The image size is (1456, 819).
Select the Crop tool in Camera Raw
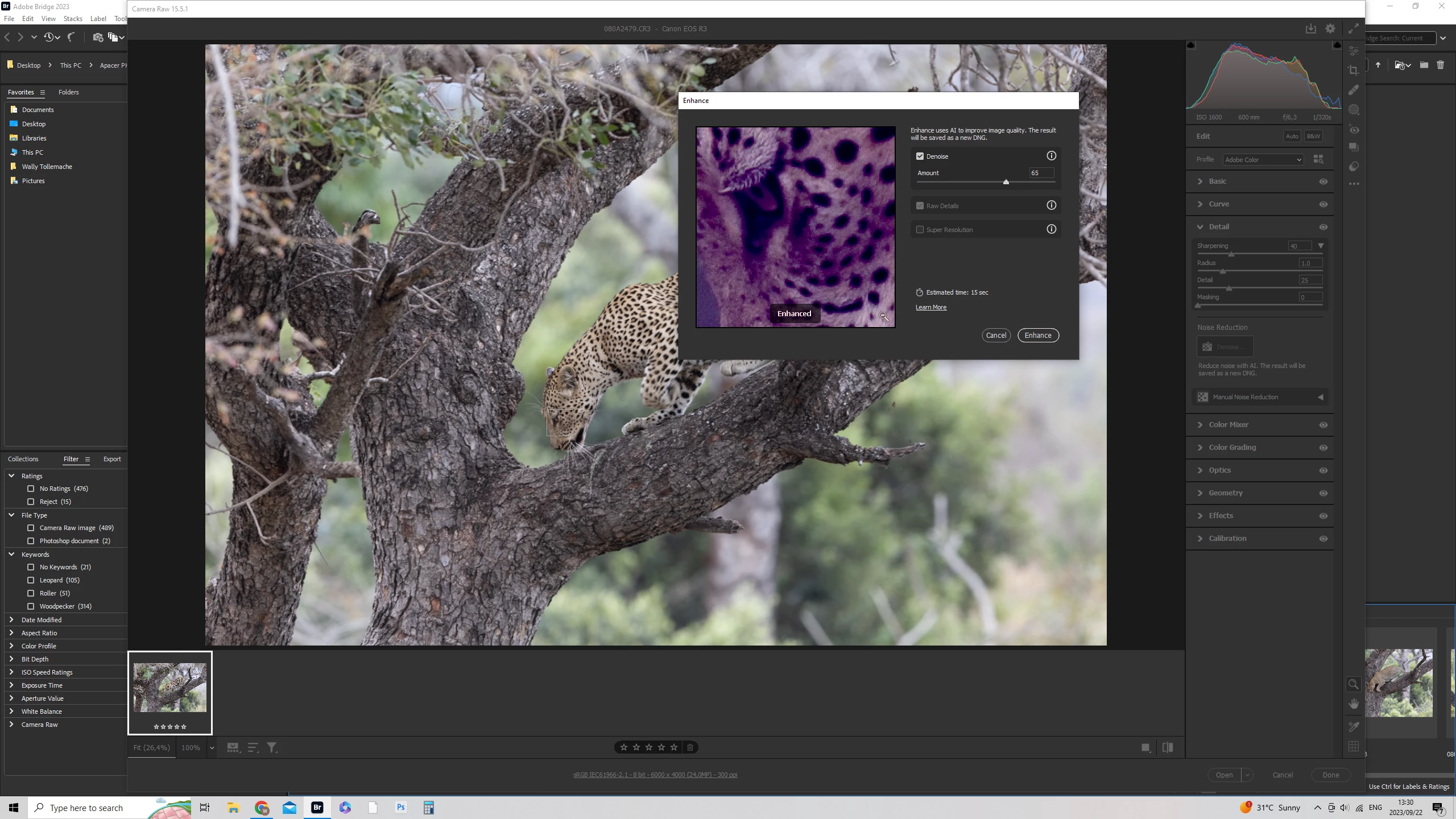(1354, 70)
